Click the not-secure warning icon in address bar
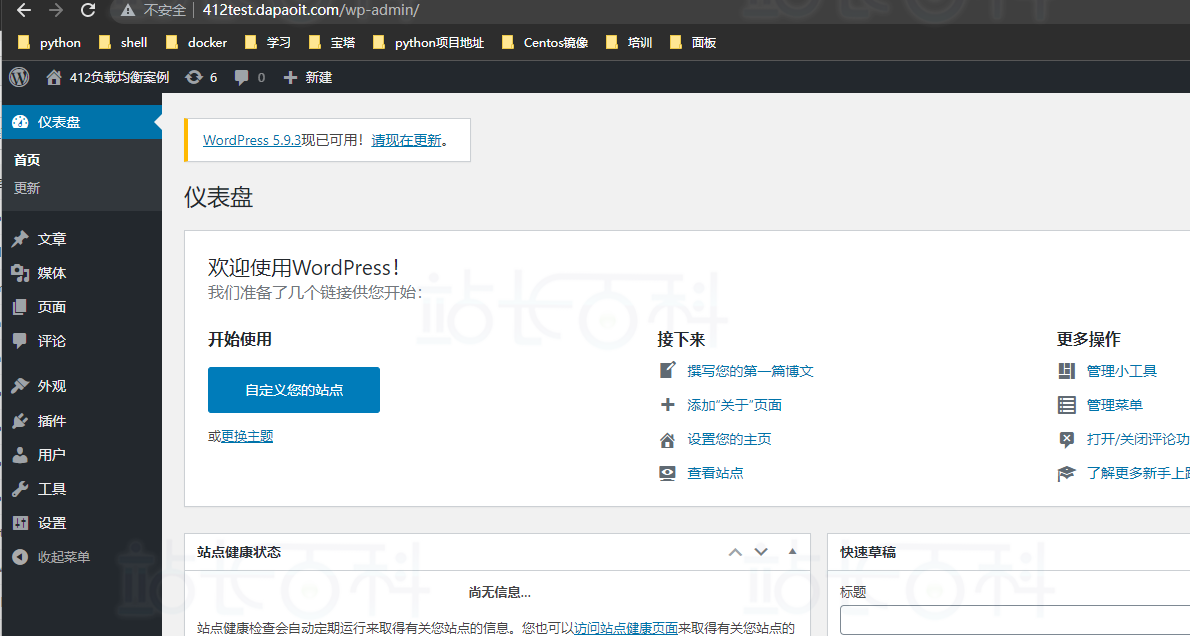Viewport: 1190px width, 636px height. tap(128, 11)
